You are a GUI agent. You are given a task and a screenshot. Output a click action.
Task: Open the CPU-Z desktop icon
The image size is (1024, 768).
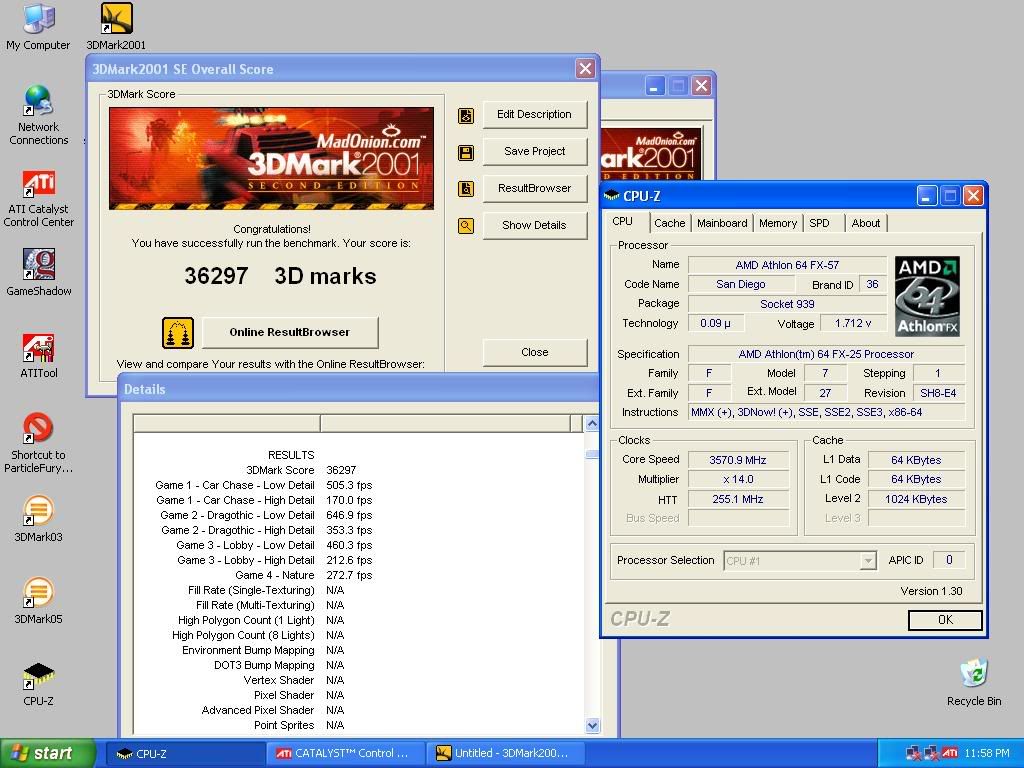[38, 678]
